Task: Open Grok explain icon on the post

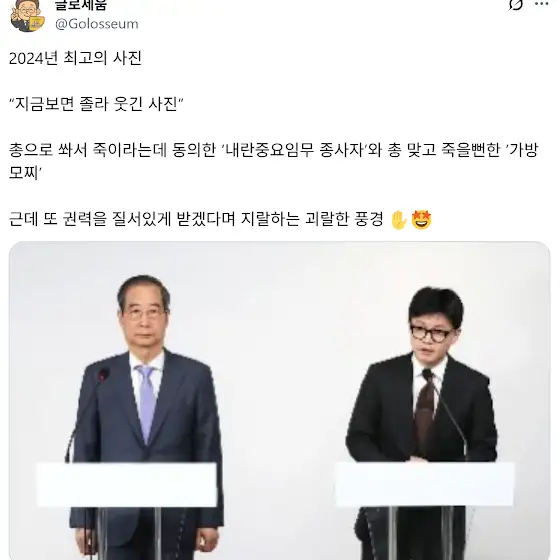Action: 515,5
